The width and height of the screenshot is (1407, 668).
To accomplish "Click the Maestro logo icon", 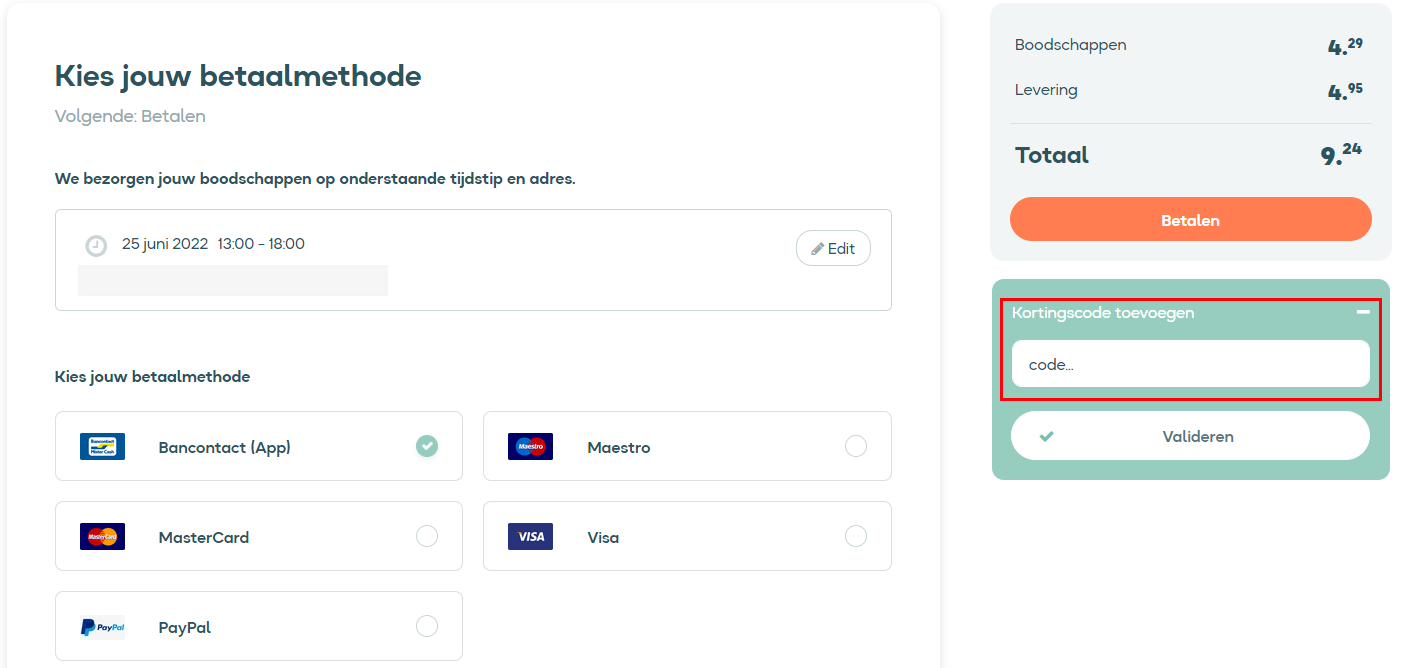I will [530, 446].
